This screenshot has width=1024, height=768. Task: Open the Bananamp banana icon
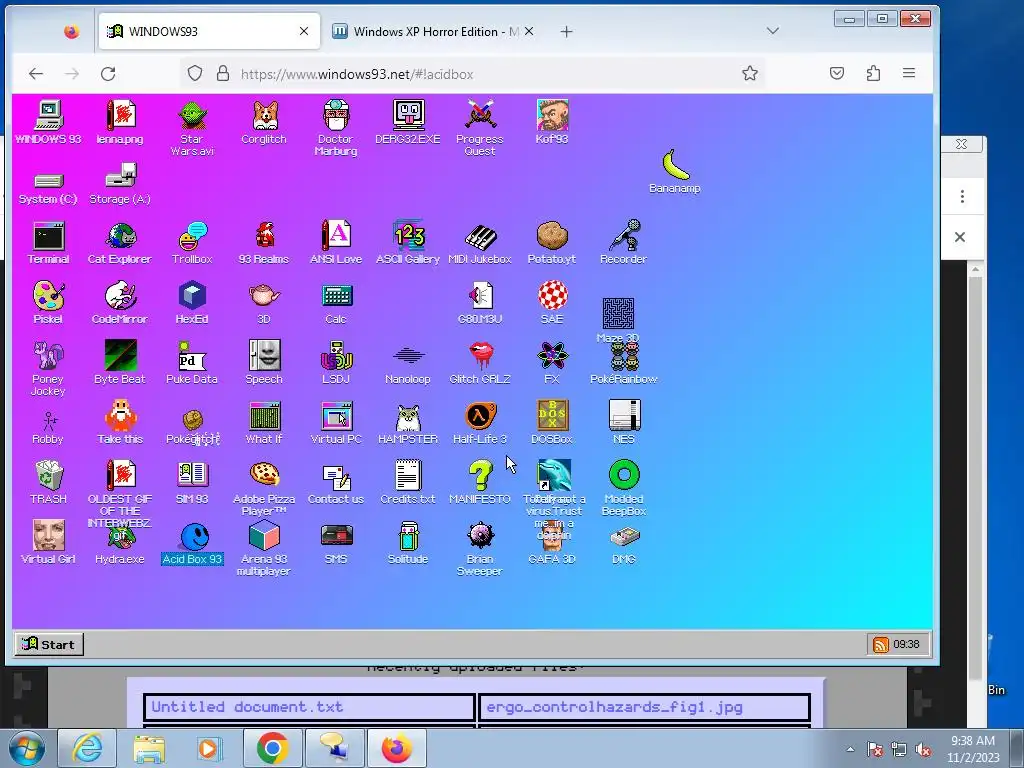pos(675,164)
